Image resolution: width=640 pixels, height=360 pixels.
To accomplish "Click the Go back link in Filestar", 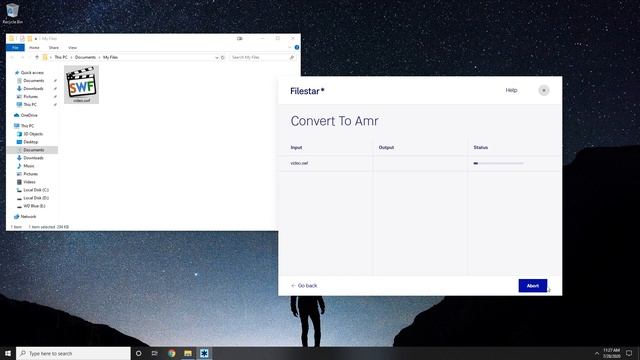I will 304,286.
